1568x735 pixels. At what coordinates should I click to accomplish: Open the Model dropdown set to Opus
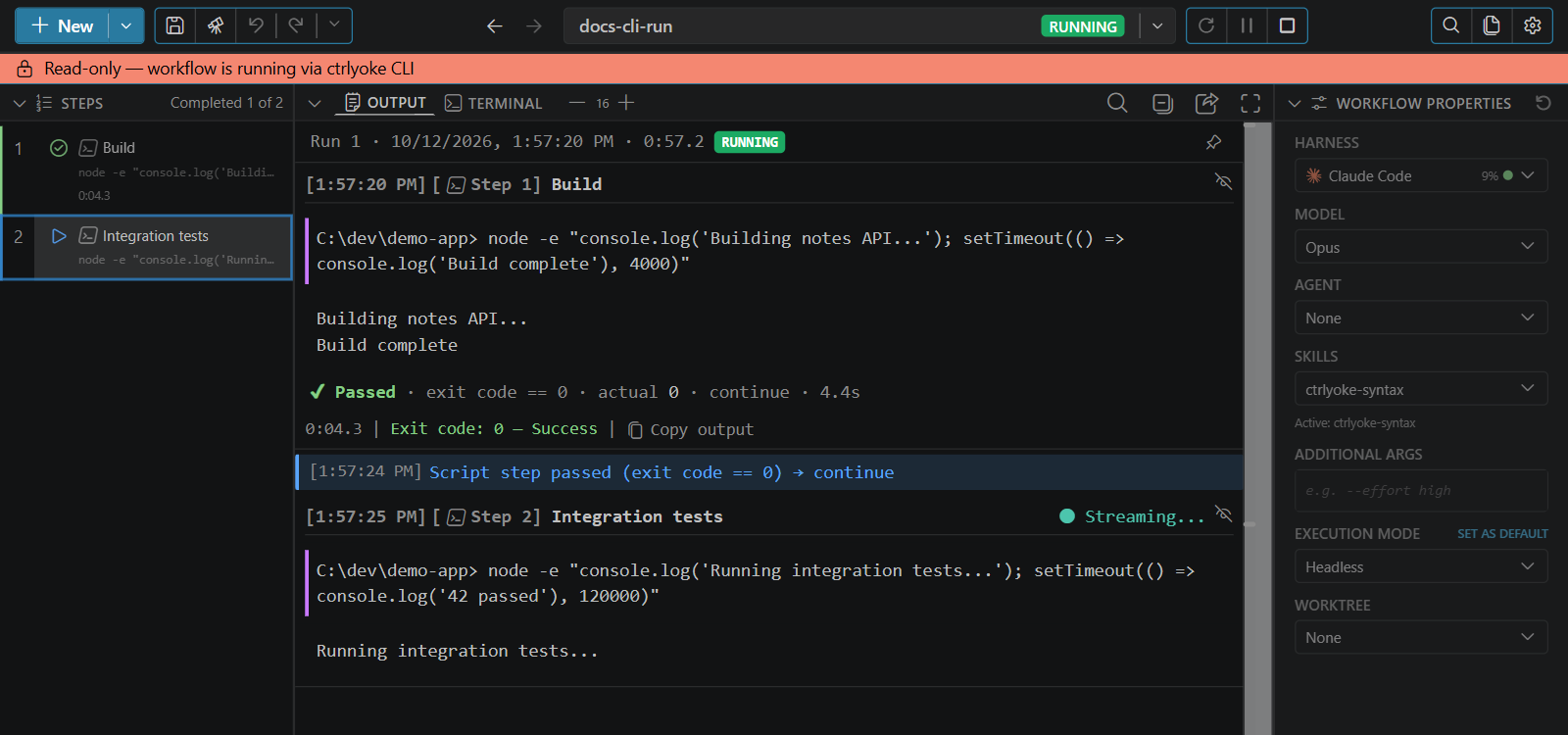click(1421, 247)
